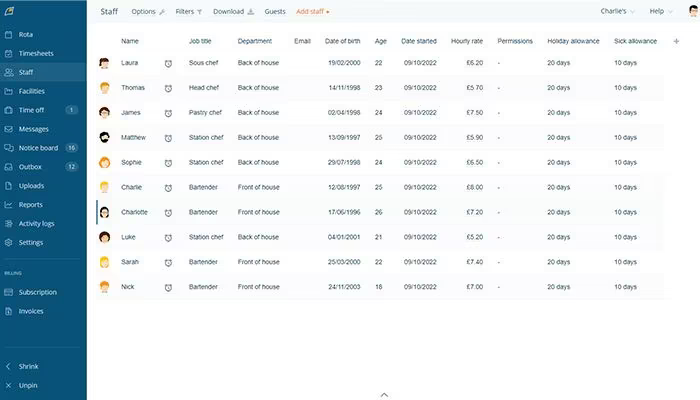Click Luke's £5.20 hourly rate
700x400 pixels.
tap(475, 237)
